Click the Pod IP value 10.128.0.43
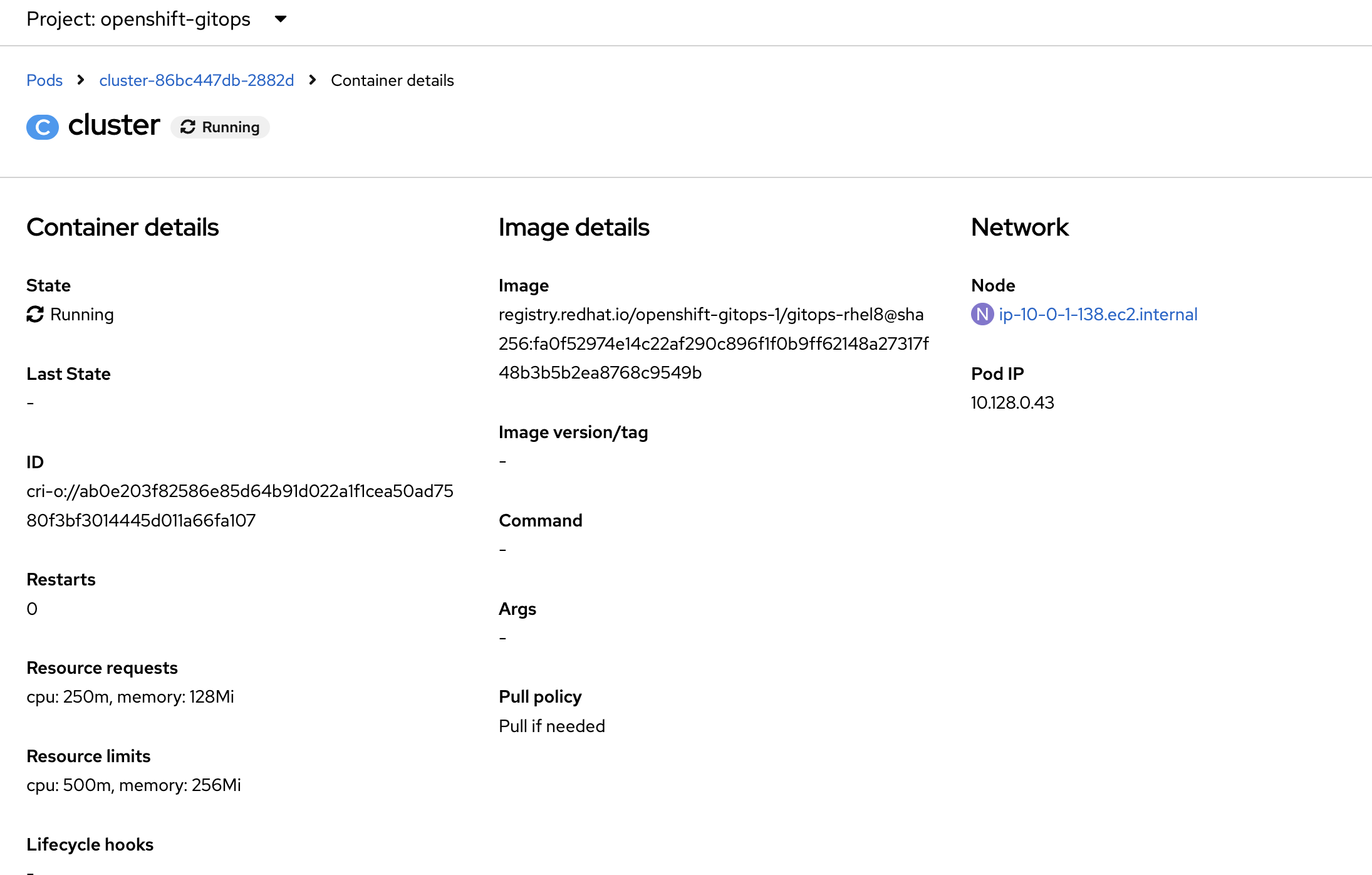The height and width of the screenshot is (875, 1372). coord(1012,402)
